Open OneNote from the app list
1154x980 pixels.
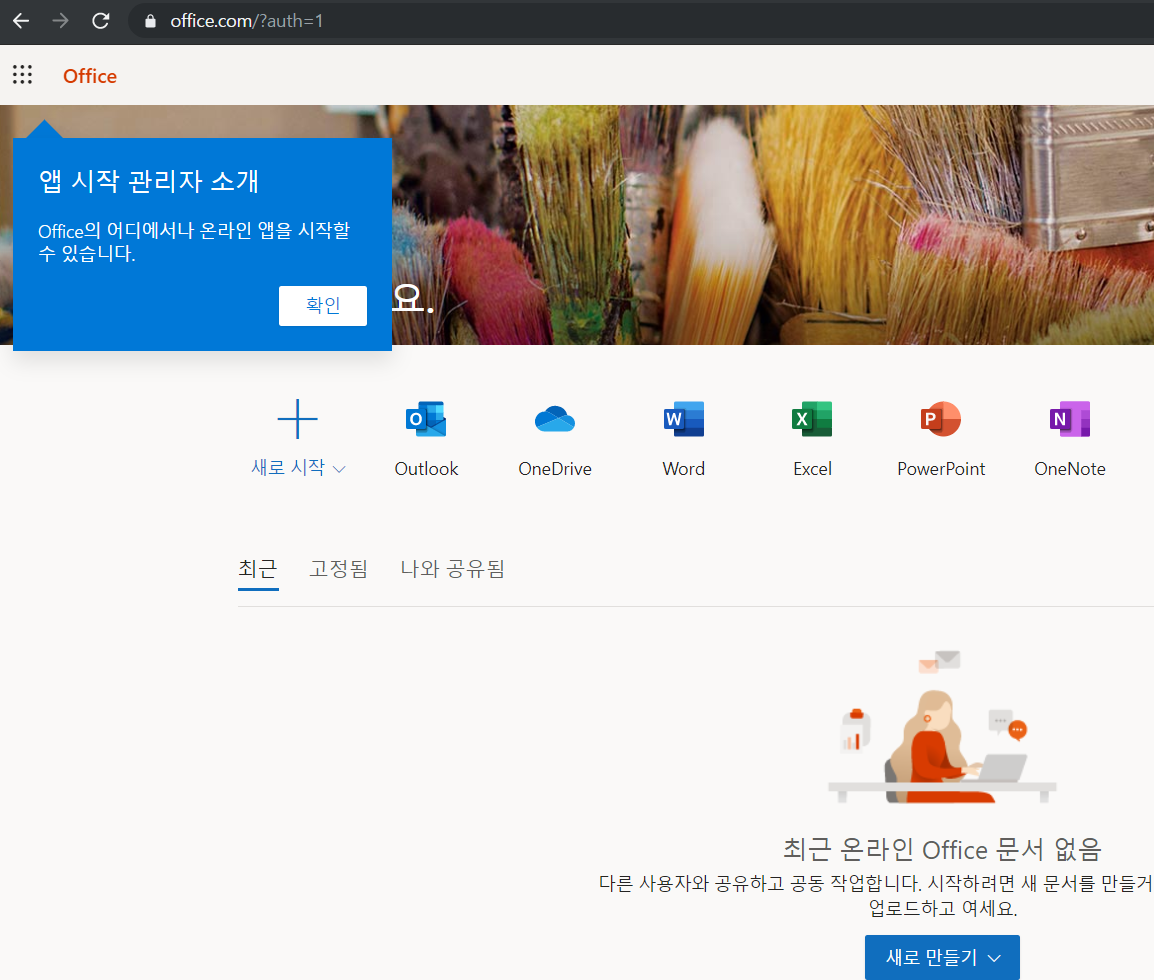pos(1070,419)
